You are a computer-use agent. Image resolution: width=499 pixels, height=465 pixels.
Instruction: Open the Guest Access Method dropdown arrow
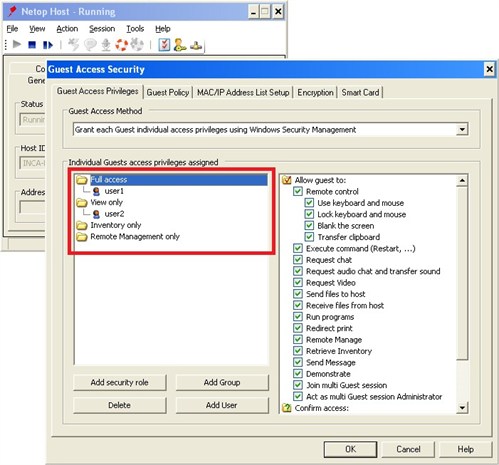[x=462, y=129]
